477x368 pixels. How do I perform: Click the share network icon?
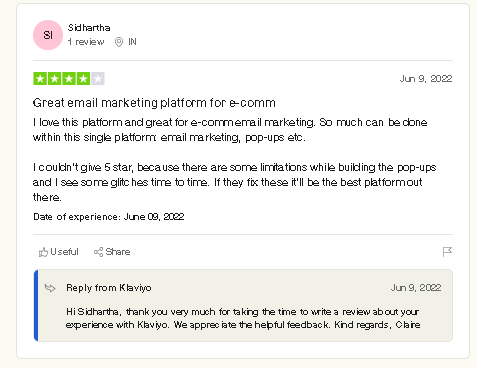coord(98,252)
